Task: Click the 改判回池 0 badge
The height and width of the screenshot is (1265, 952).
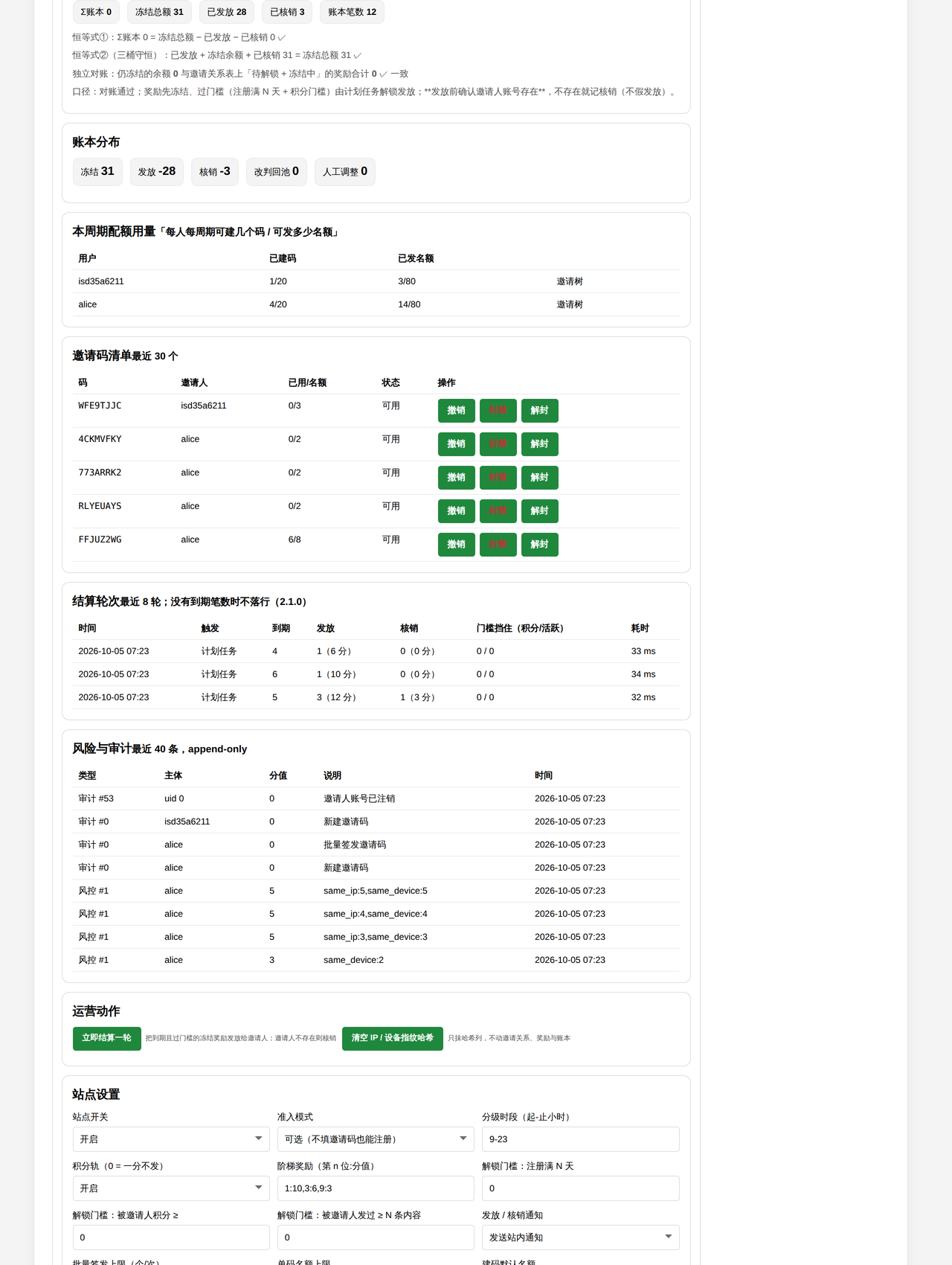Action: (277, 172)
